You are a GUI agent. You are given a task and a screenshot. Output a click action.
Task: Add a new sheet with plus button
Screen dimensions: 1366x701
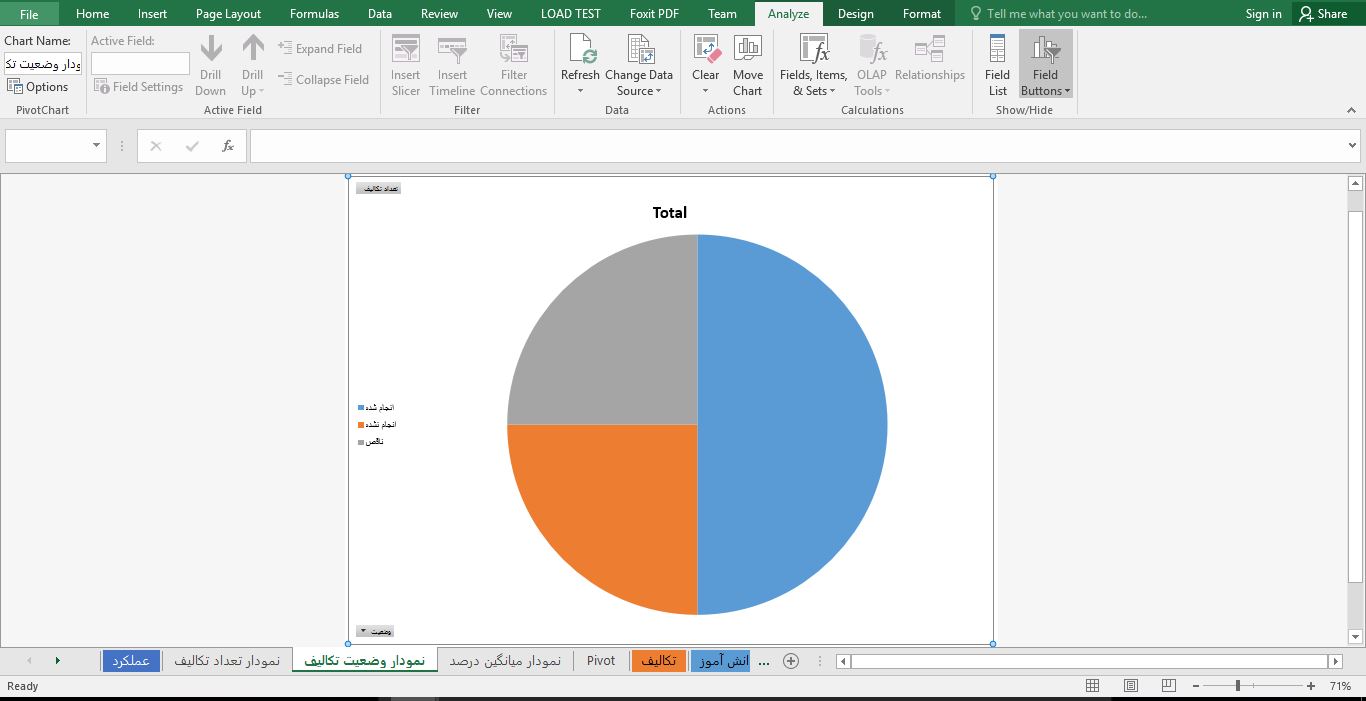[791, 661]
